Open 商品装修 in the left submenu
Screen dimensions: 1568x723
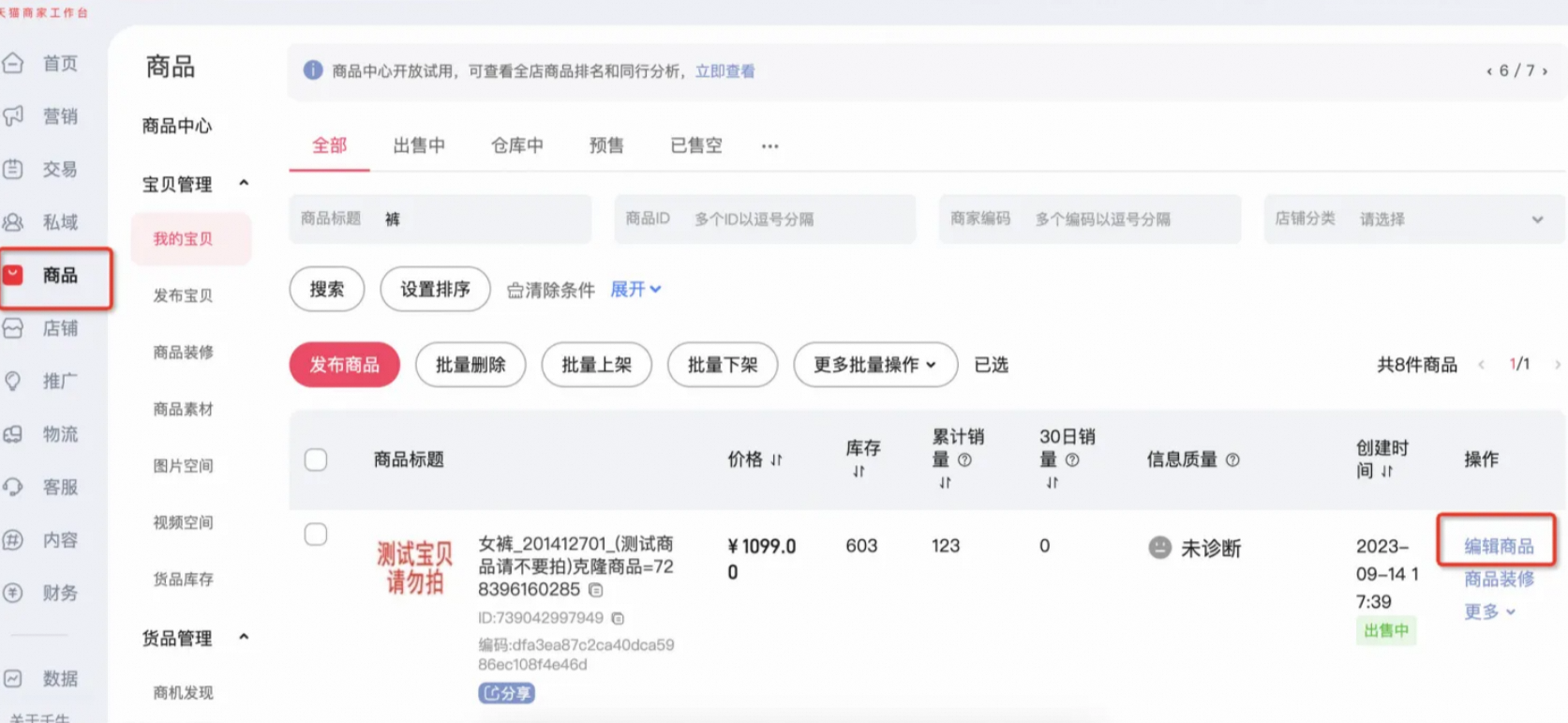click(184, 353)
